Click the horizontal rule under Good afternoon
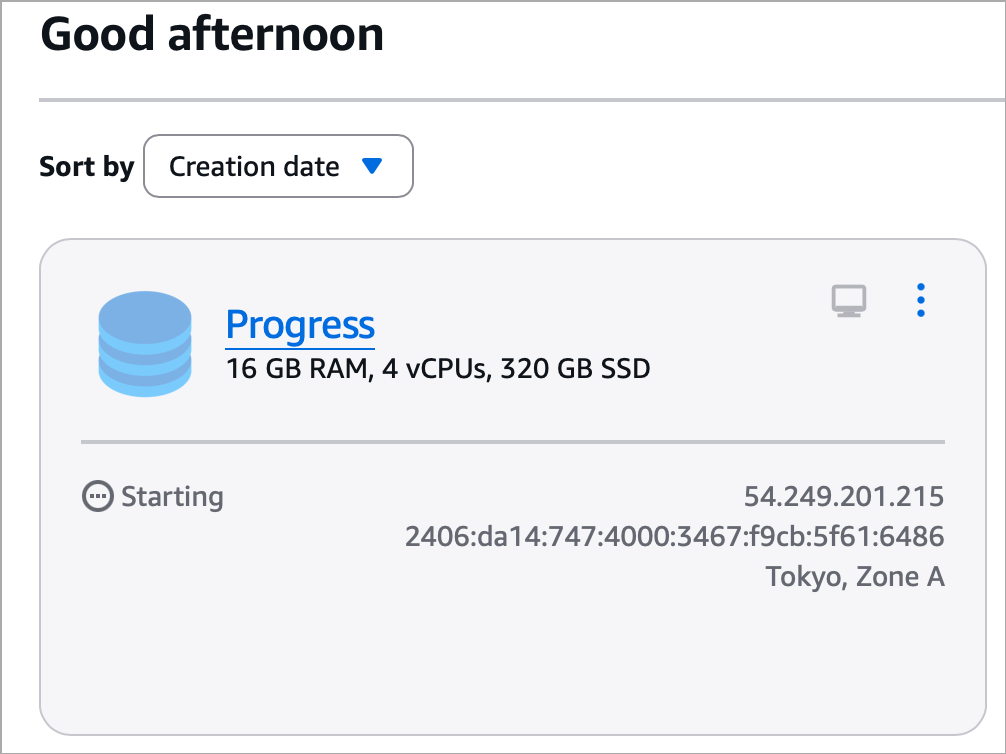The height and width of the screenshot is (754, 1006). click(x=520, y=100)
